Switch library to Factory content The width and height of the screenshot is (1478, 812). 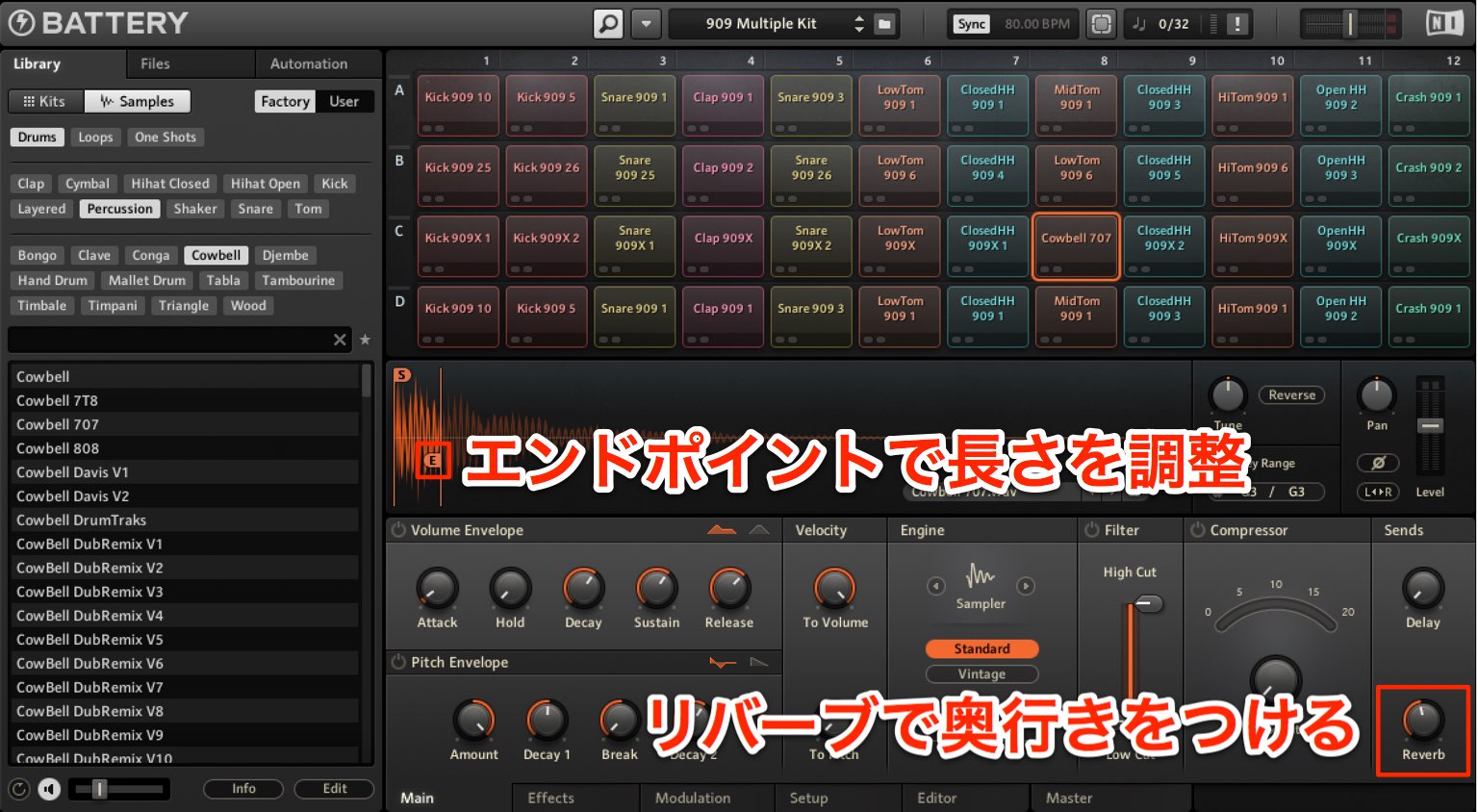(286, 101)
